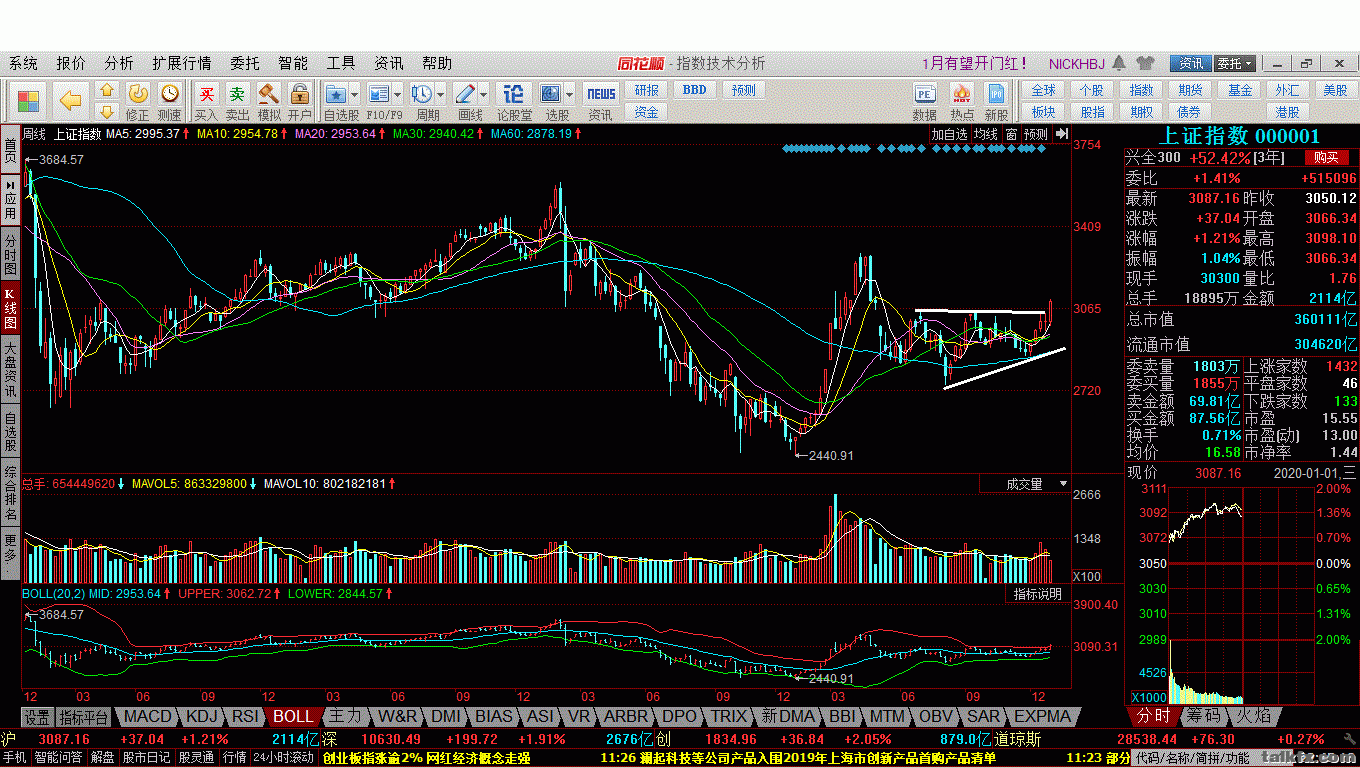Image resolution: width=1360 pixels, height=768 pixels.
Task: Click the 全球 market button
Action: [x=1043, y=90]
